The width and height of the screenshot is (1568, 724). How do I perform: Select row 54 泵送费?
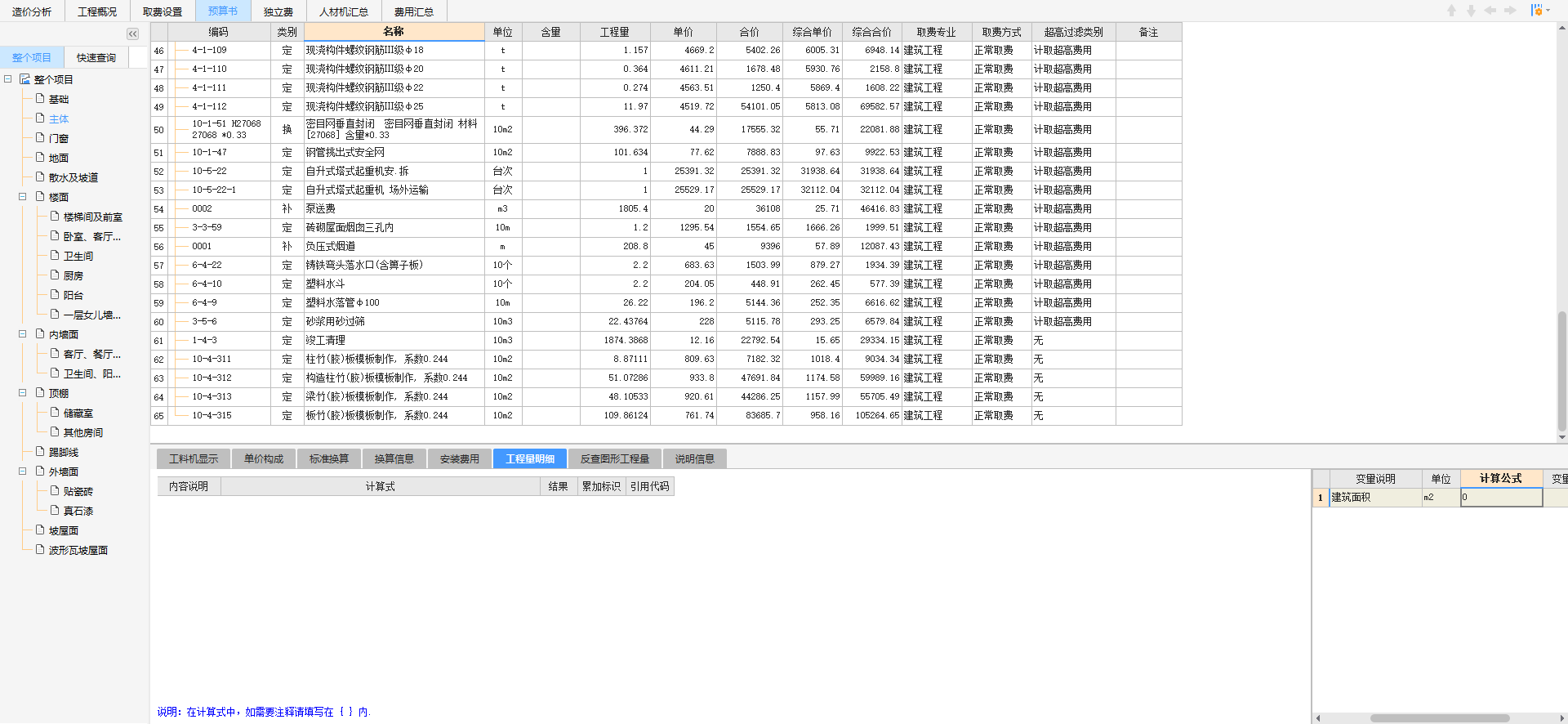click(x=666, y=209)
